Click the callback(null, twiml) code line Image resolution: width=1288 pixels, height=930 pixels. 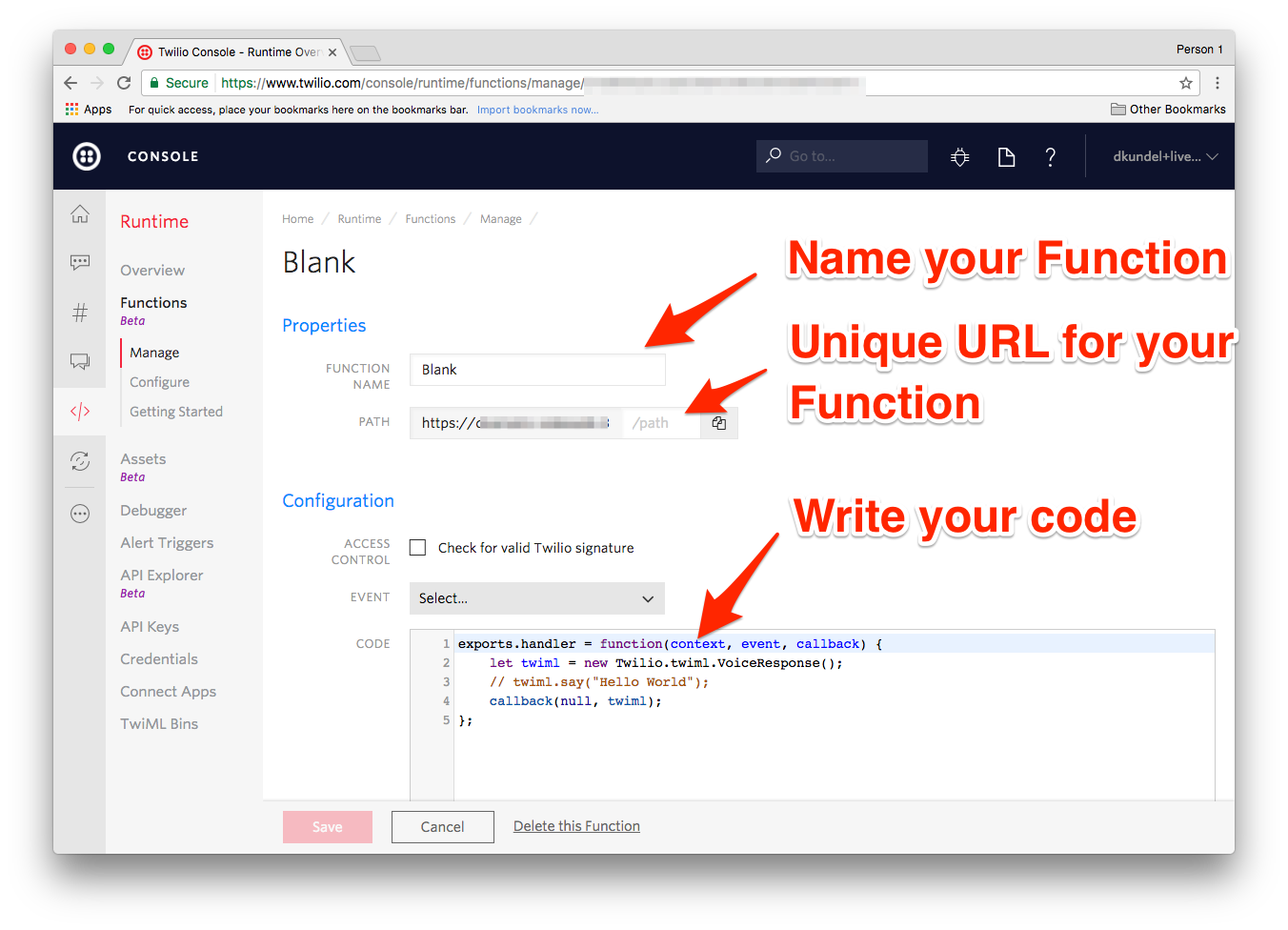[x=575, y=701]
